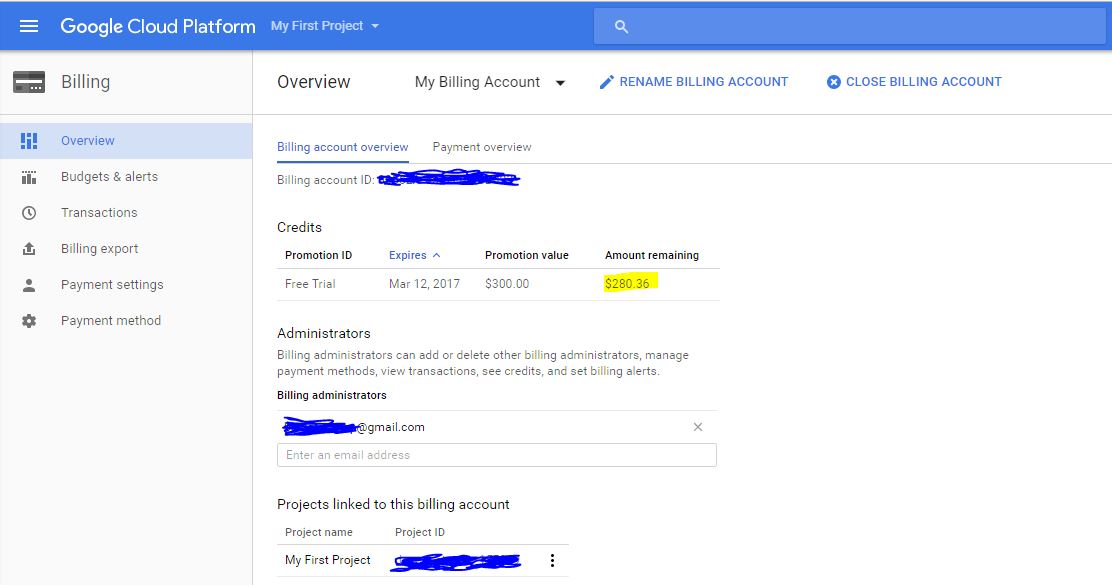Click the project selector dropdown arrow

click(x=375, y=26)
